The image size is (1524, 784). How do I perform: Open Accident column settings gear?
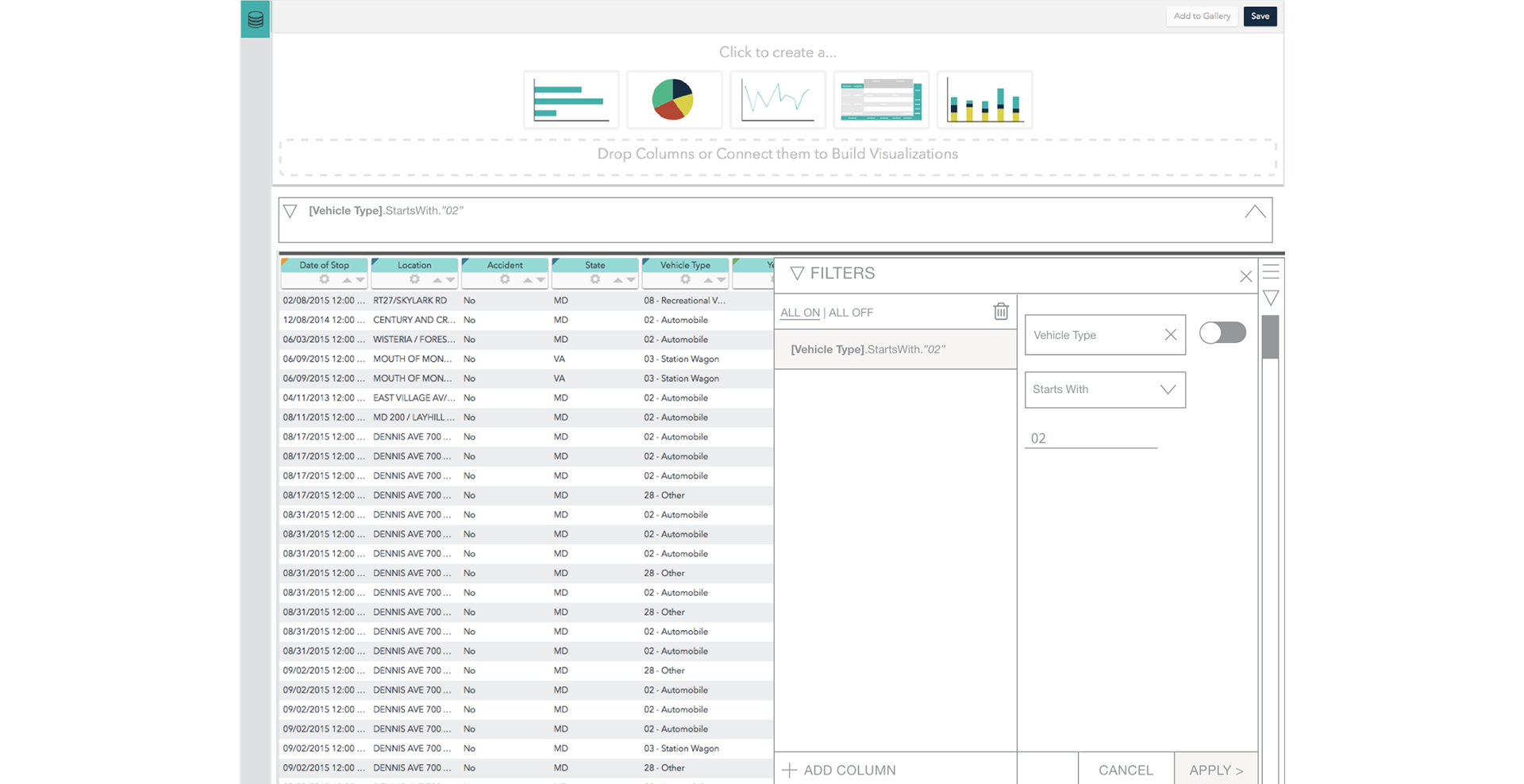tap(505, 279)
